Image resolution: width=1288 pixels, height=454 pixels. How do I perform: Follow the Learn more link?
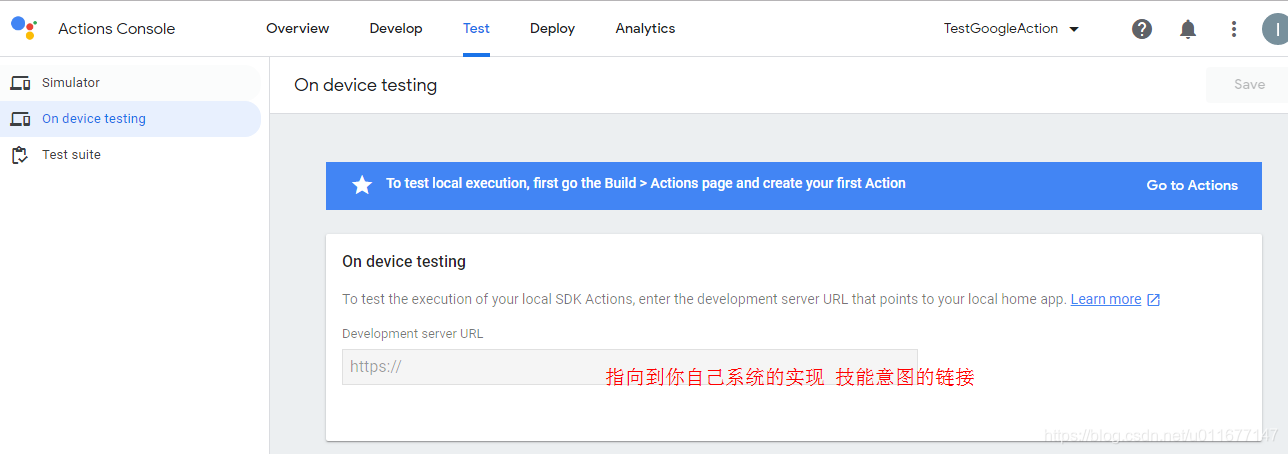pos(1105,299)
